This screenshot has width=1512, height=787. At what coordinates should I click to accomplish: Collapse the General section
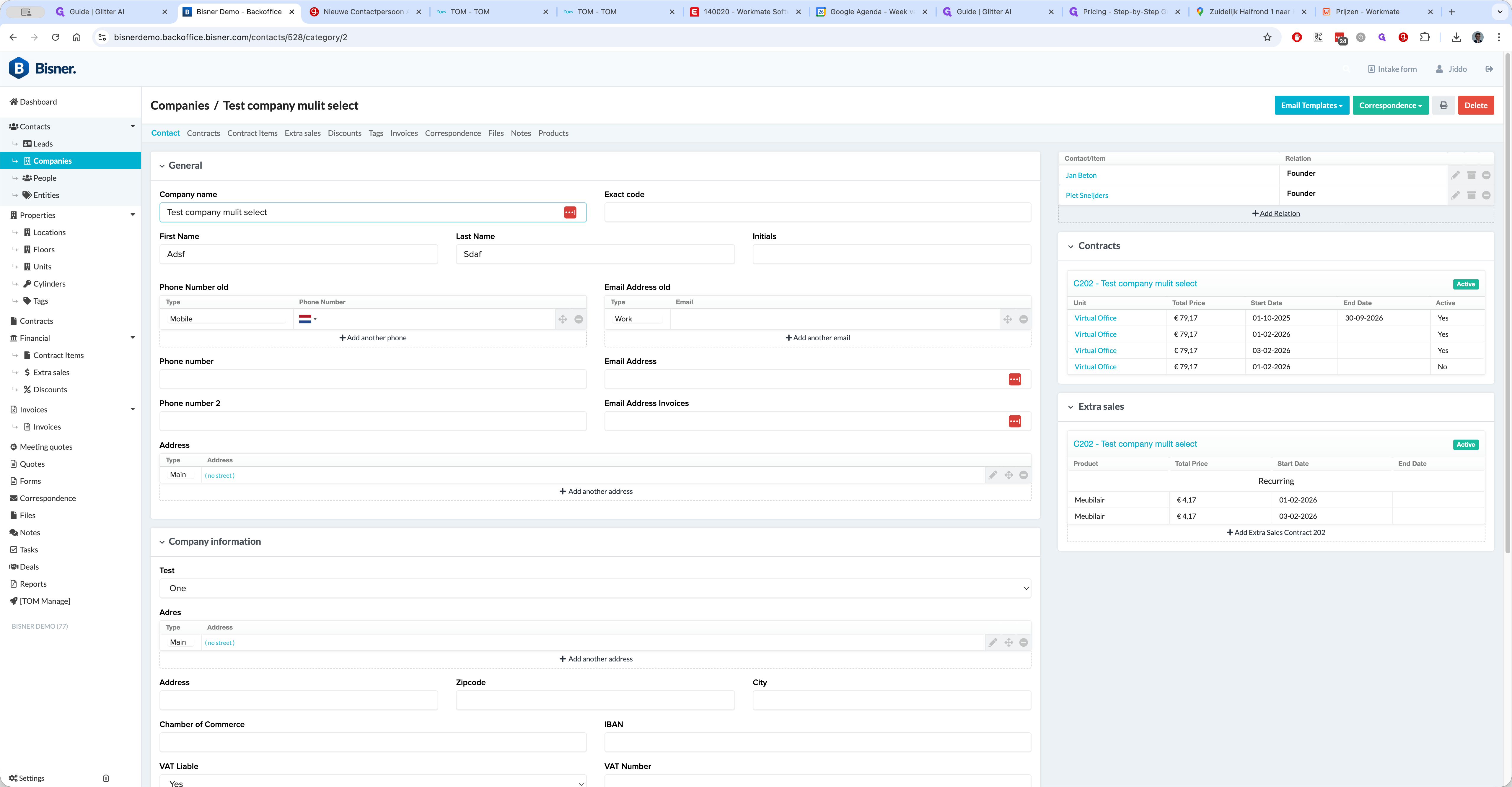[162, 166]
